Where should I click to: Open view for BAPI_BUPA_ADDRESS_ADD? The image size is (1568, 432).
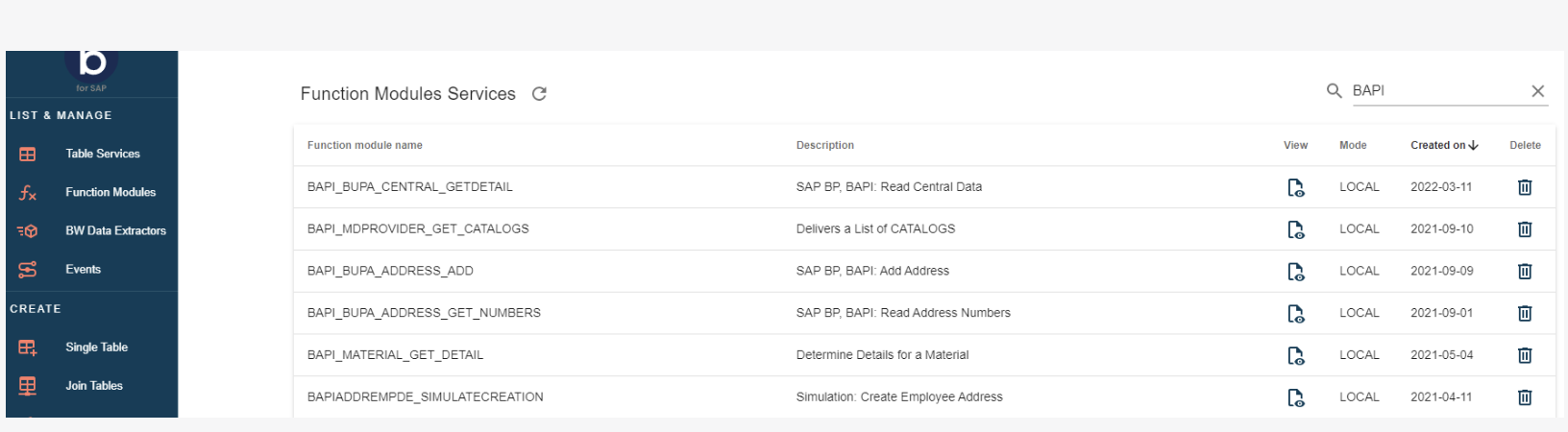1295,272
